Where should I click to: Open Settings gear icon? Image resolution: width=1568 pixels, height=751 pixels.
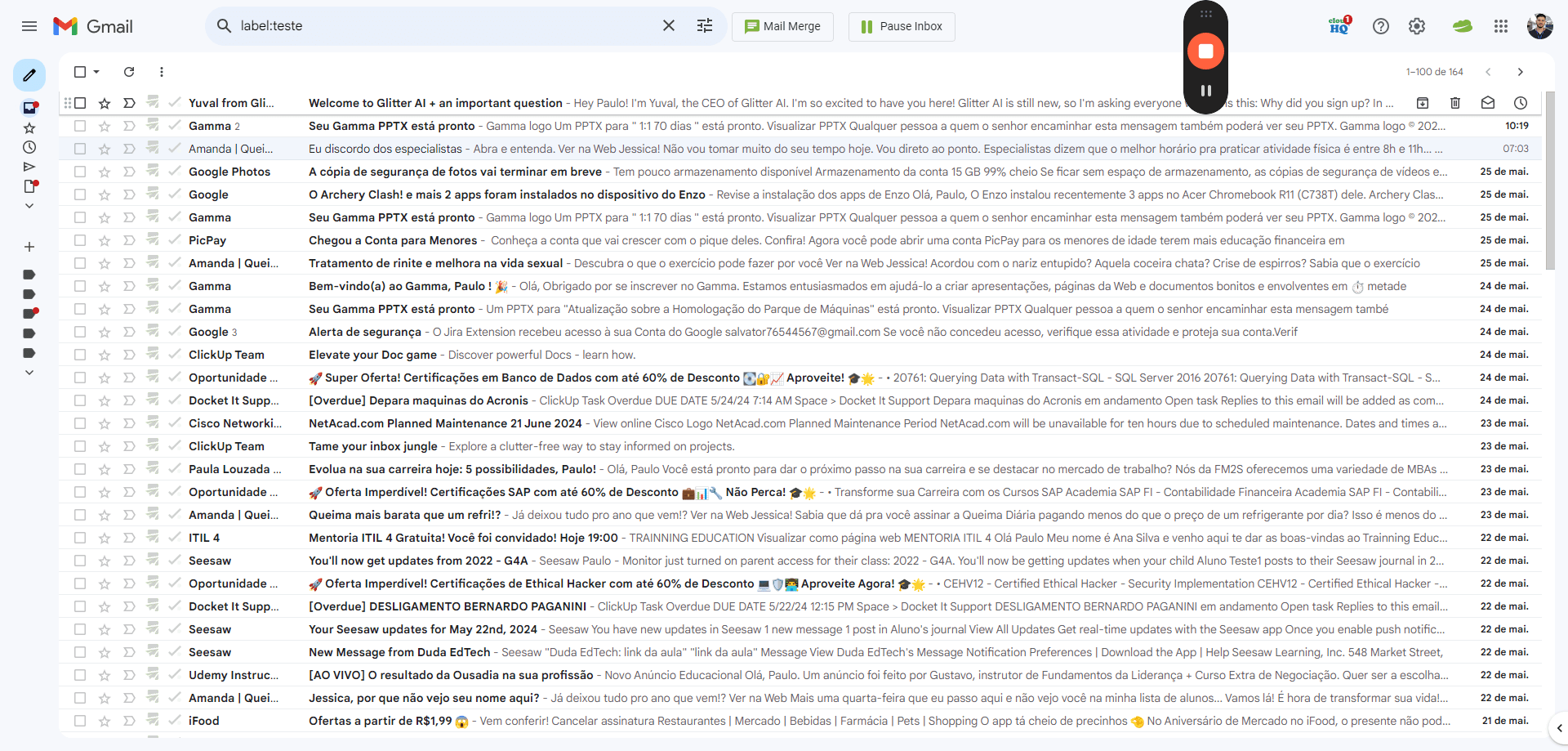(x=1417, y=26)
